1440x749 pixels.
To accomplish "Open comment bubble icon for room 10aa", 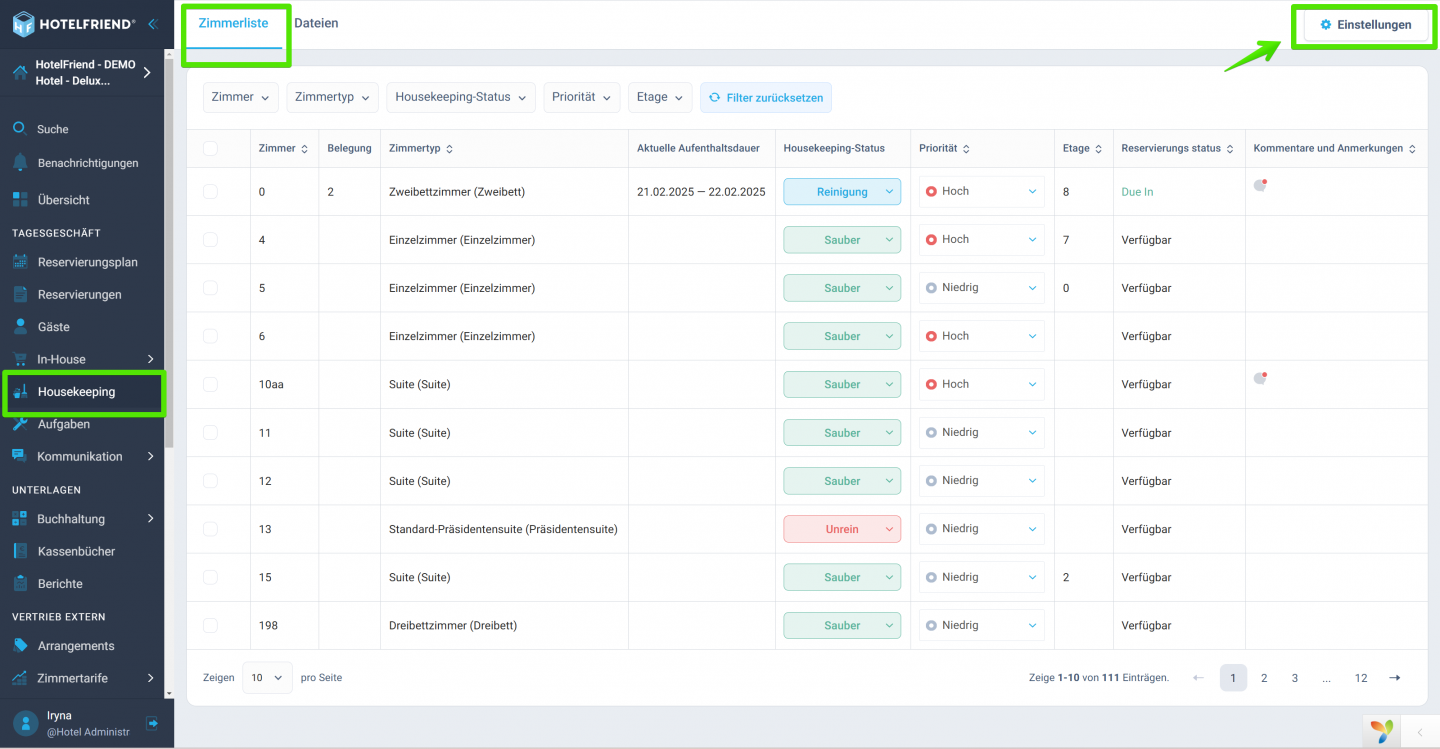I will 1260,378.
